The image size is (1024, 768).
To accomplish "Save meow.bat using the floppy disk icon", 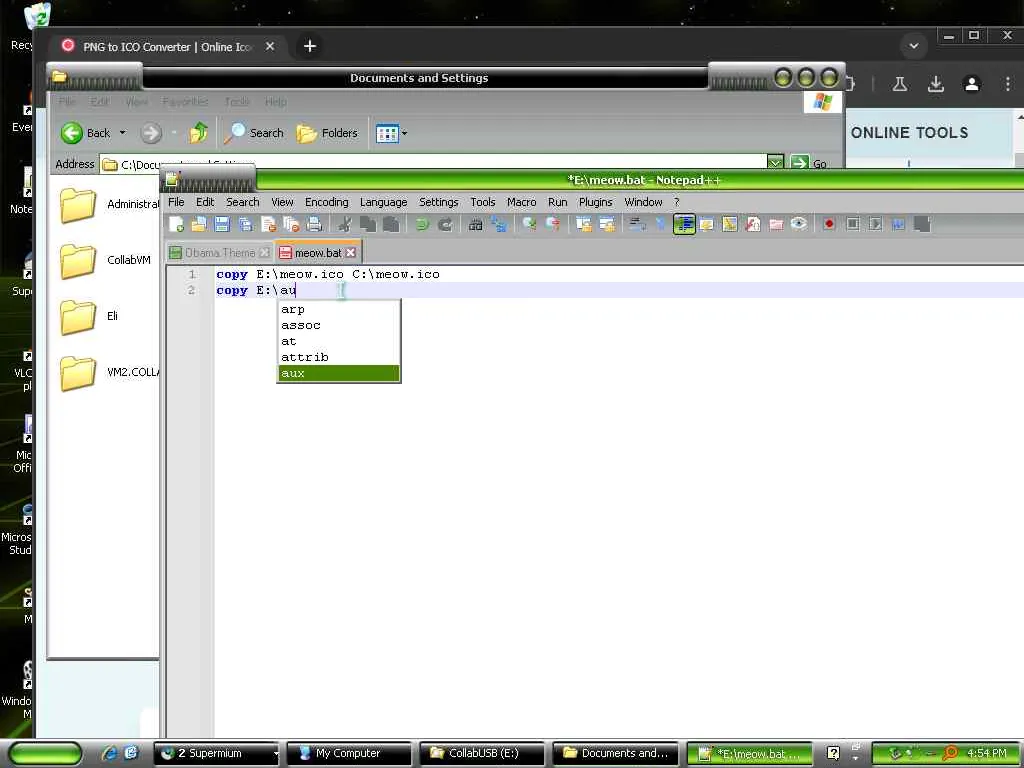I will click(x=222, y=225).
